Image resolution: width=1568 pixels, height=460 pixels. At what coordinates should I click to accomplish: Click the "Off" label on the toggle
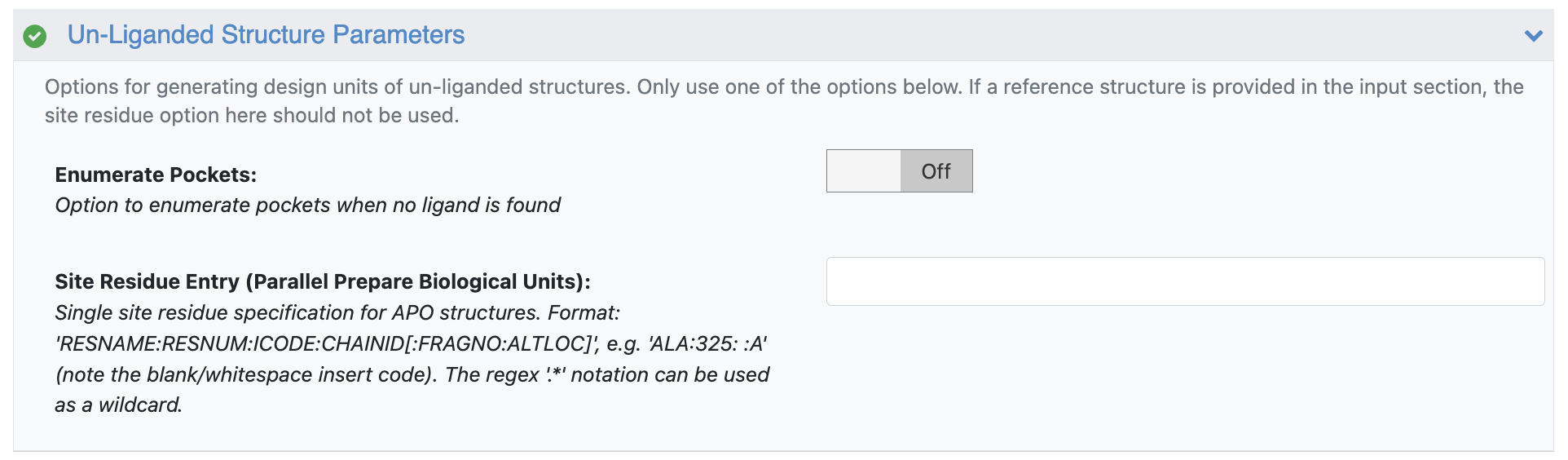pyautogui.click(x=936, y=171)
